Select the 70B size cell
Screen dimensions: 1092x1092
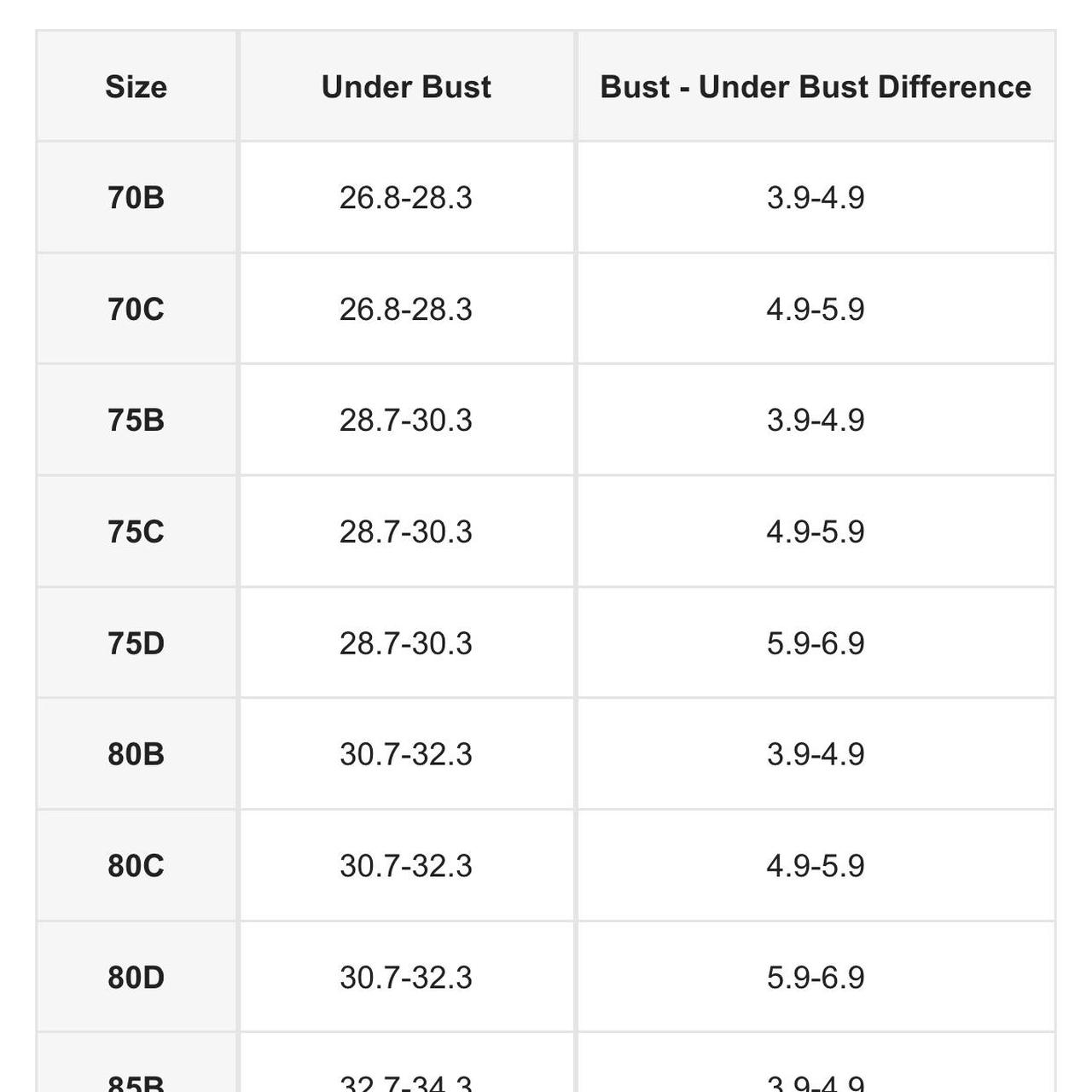[136, 198]
